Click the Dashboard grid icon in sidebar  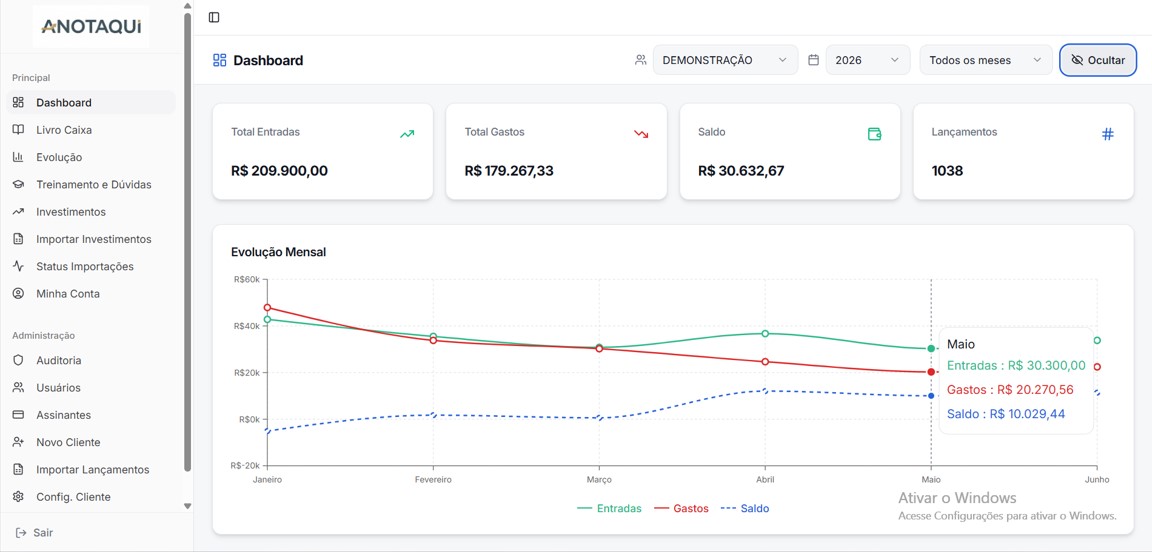pyautogui.click(x=18, y=102)
